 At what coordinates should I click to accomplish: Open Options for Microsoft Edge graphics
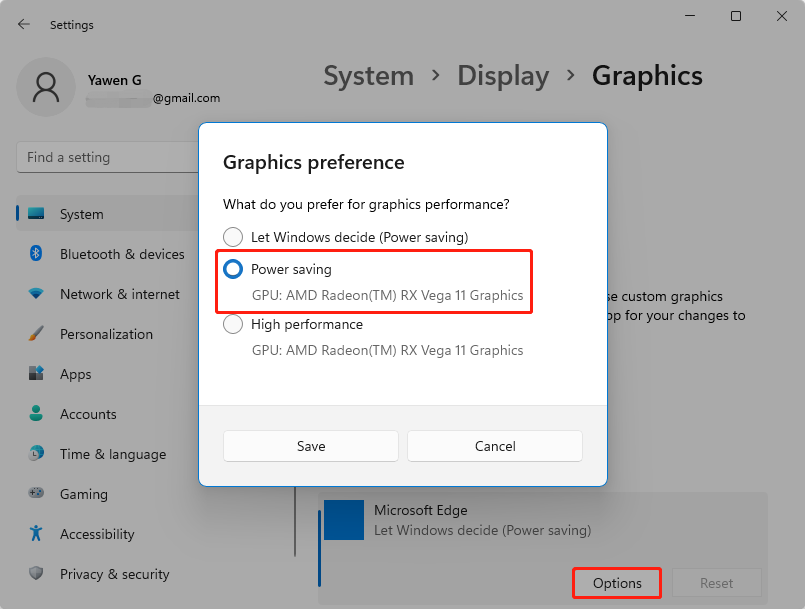point(616,583)
